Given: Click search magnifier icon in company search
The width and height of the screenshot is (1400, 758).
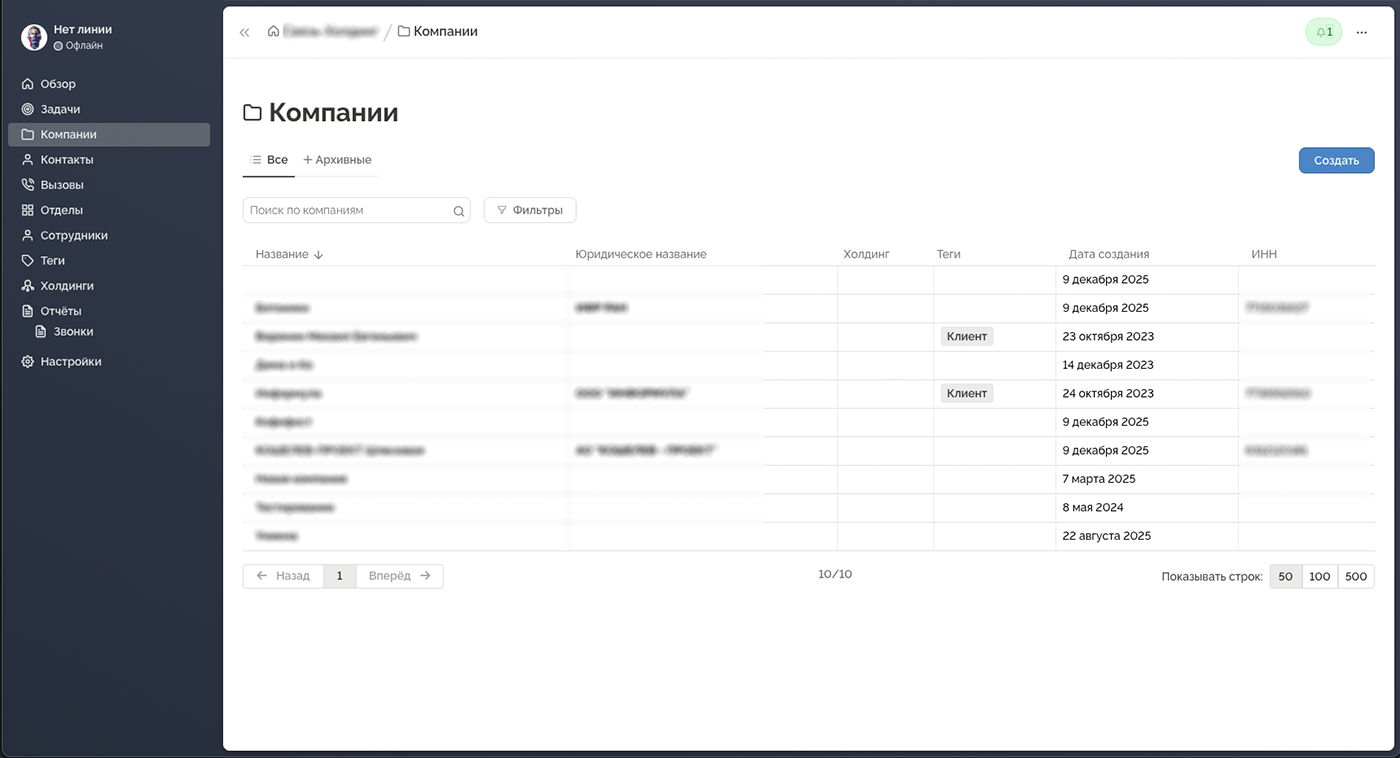Looking at the screenshot, I should pyautogui.click(x=459, y=211).
